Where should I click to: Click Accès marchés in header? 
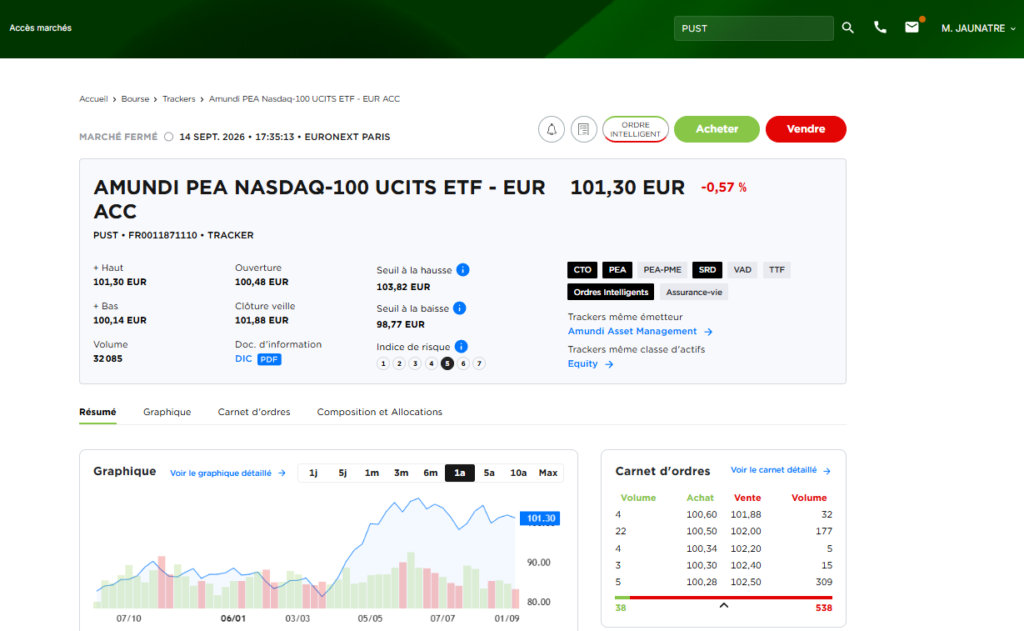tap(40, 28)
